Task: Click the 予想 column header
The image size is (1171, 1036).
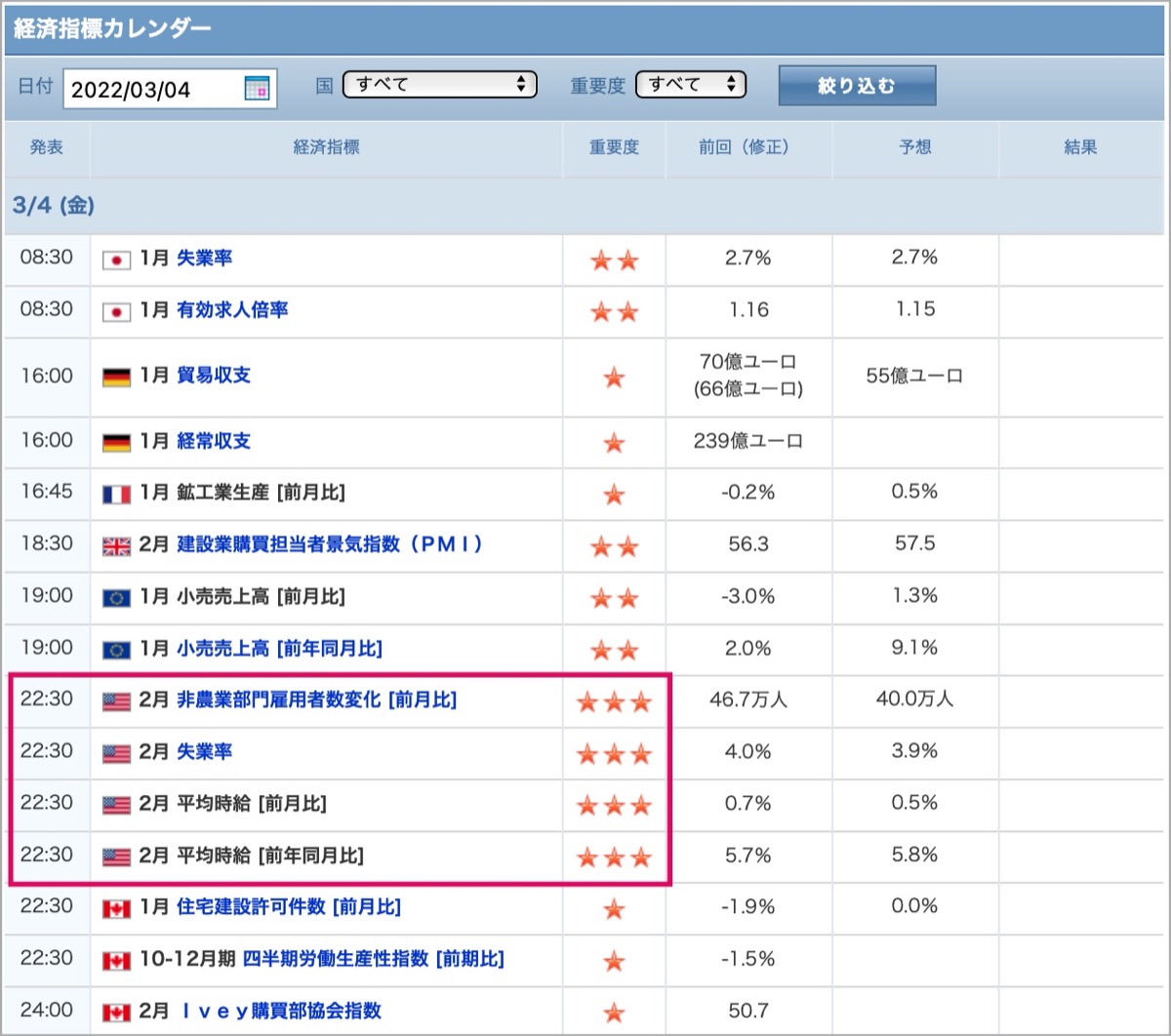Action: (x=915, y=147)
